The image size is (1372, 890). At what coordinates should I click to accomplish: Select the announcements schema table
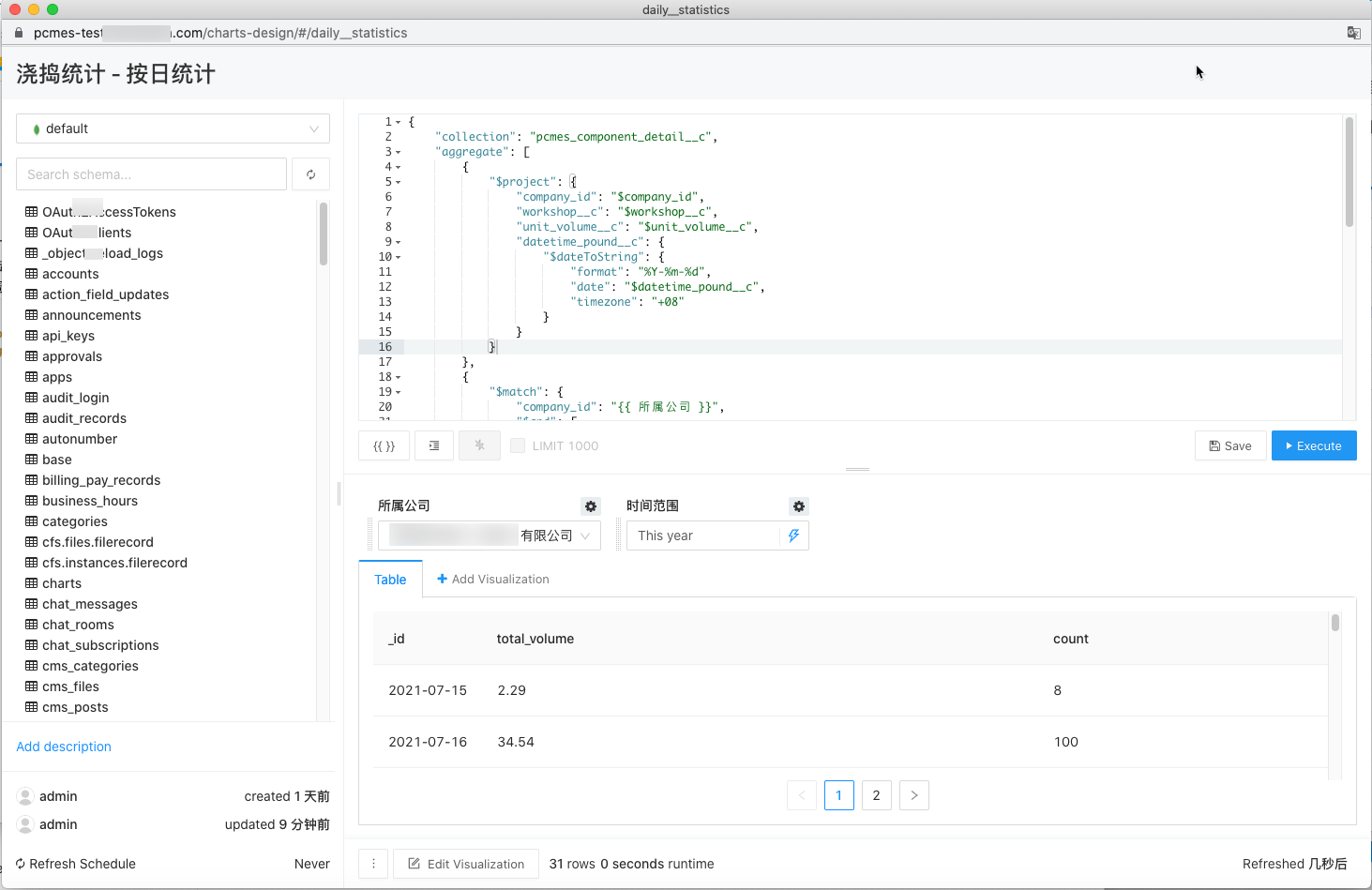click(x=92, y=315)
